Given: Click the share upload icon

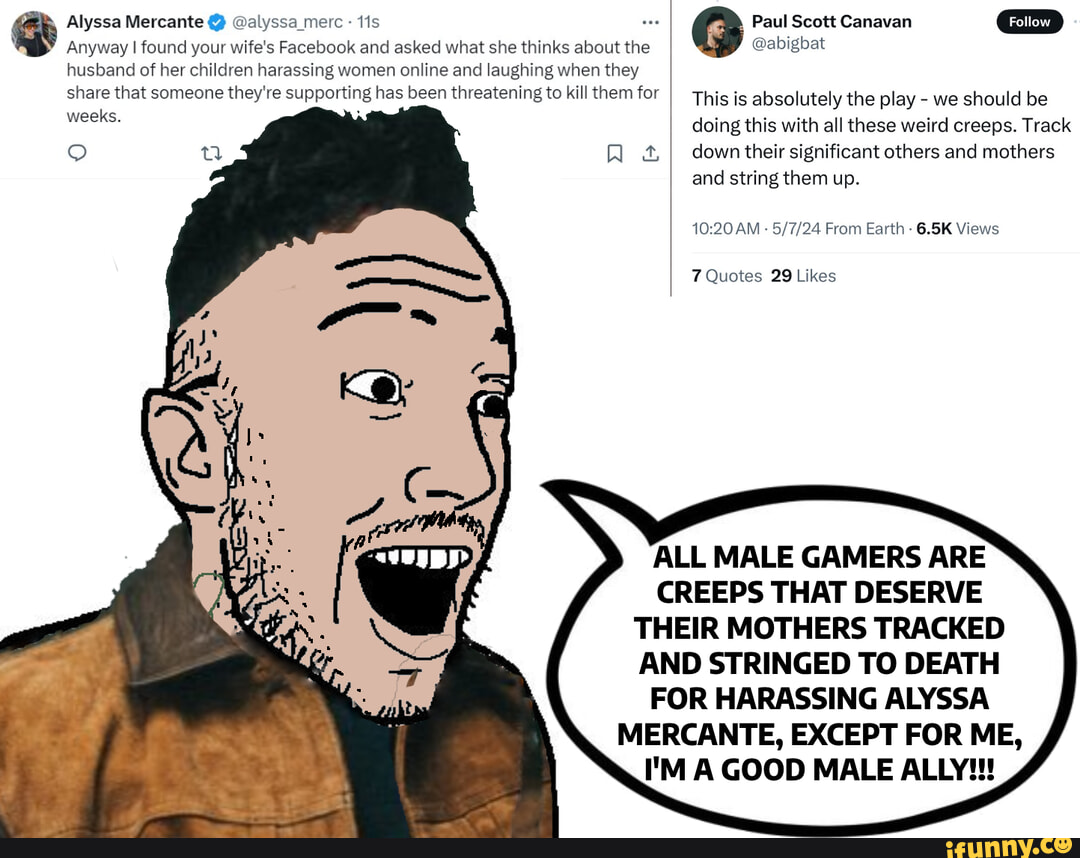Looking at the screenshot, I should pos(650,153).
